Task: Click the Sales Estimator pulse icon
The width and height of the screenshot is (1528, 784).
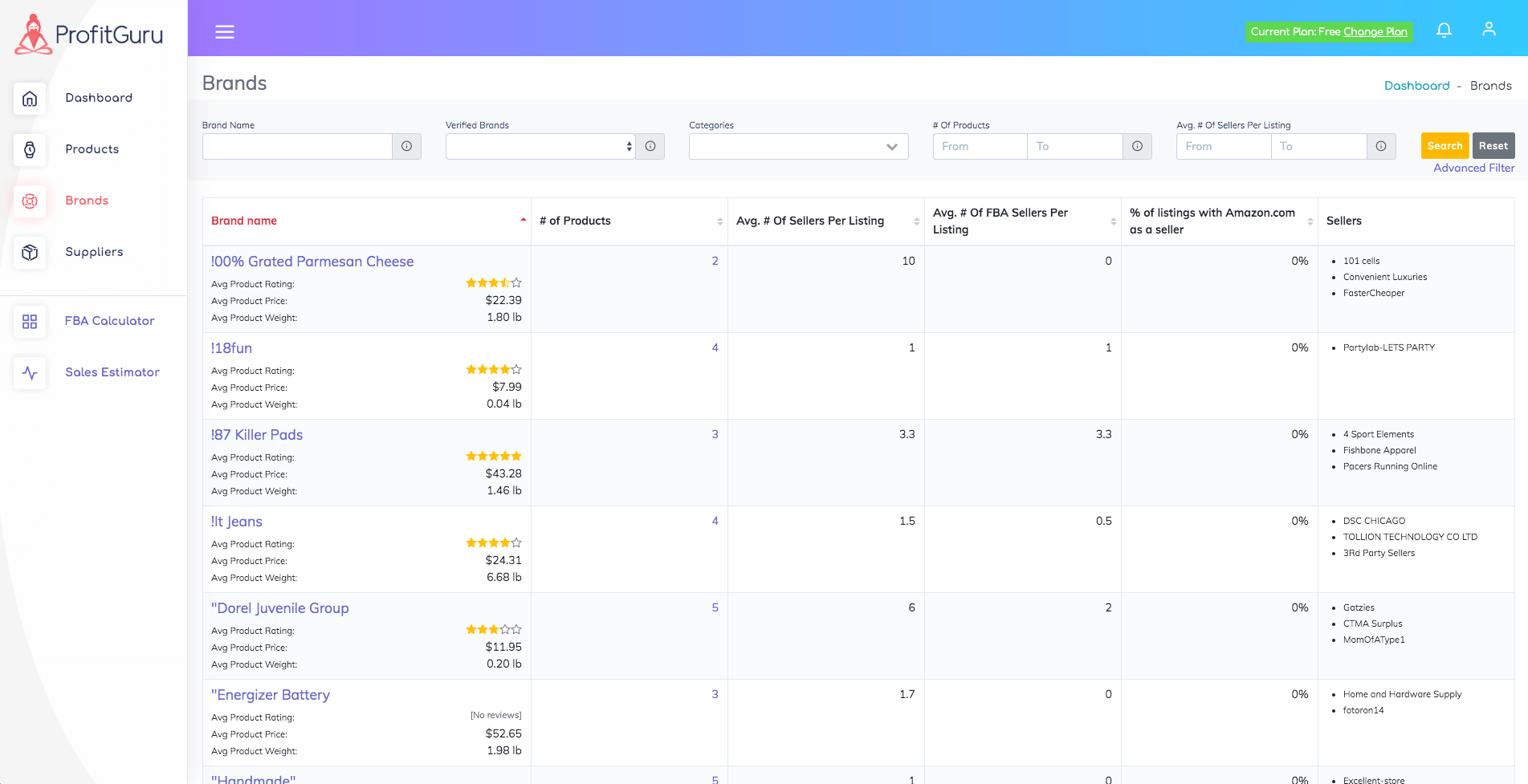Action: point(30,373)
